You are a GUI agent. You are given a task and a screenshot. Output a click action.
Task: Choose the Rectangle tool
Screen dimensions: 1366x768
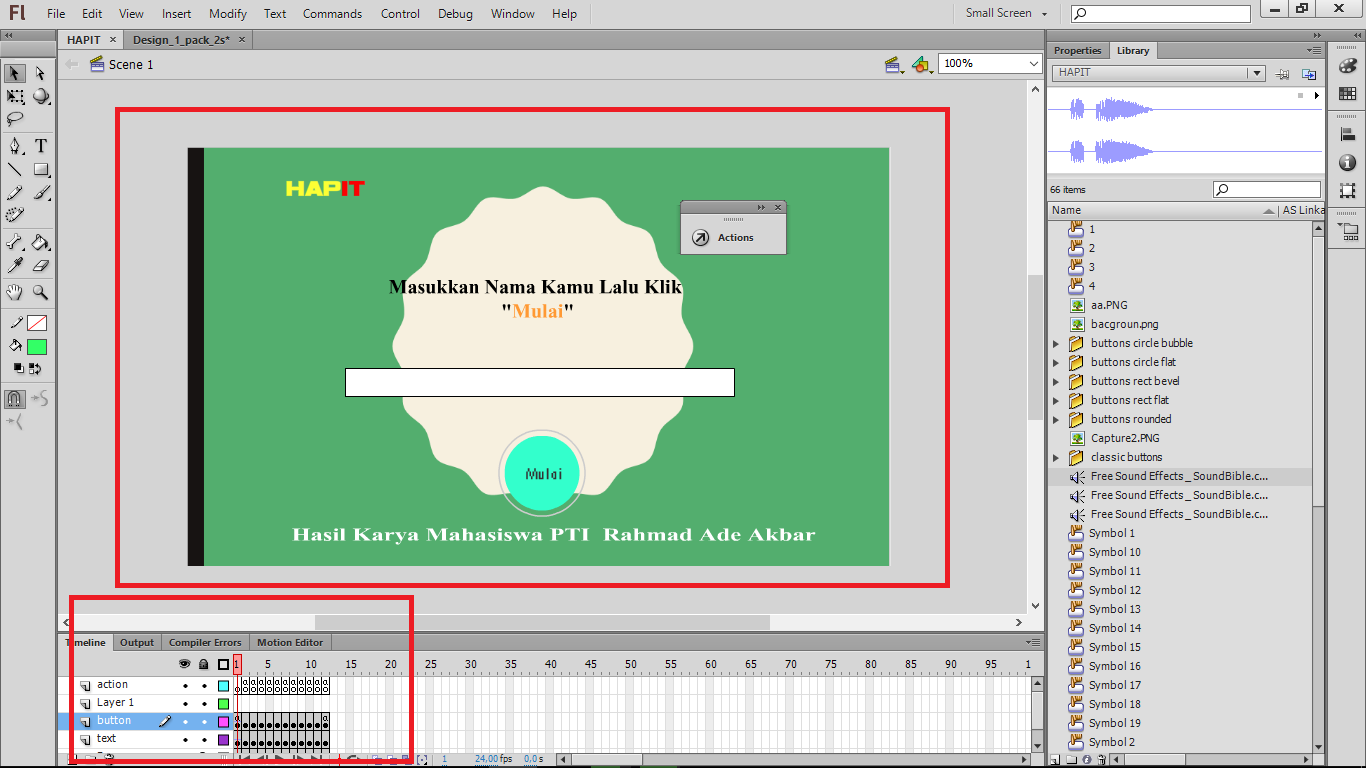[x=40, y=169]
